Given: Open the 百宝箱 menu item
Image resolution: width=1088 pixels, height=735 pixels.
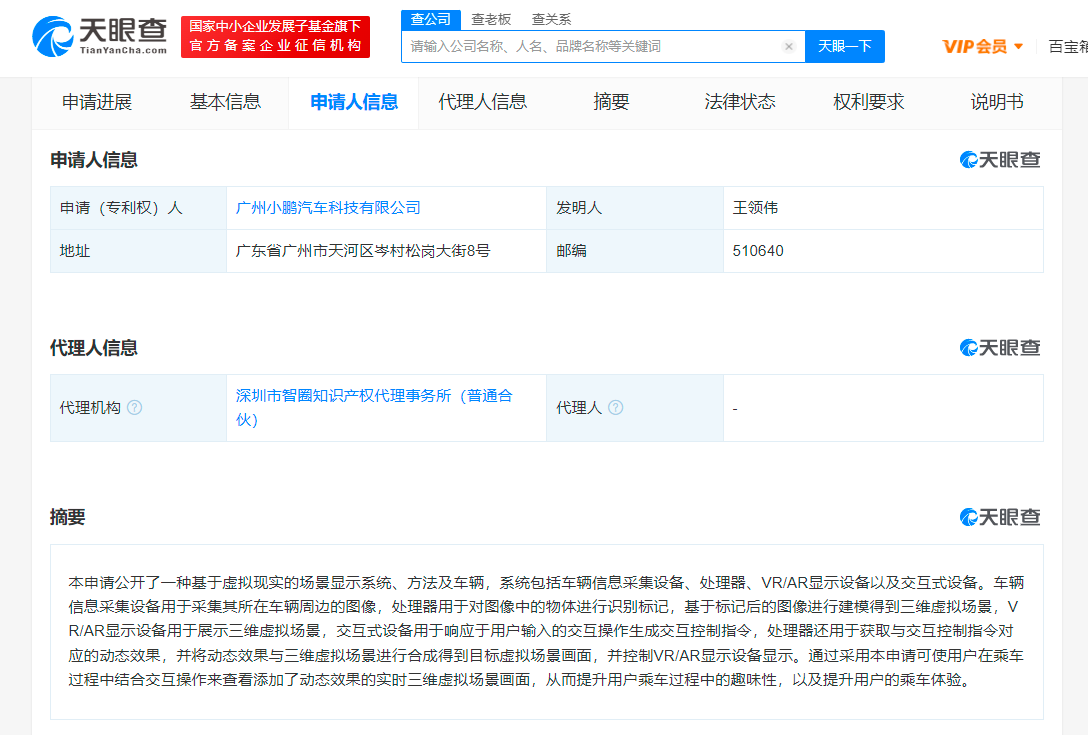Looking at the screenshot, I should 1067,47.
